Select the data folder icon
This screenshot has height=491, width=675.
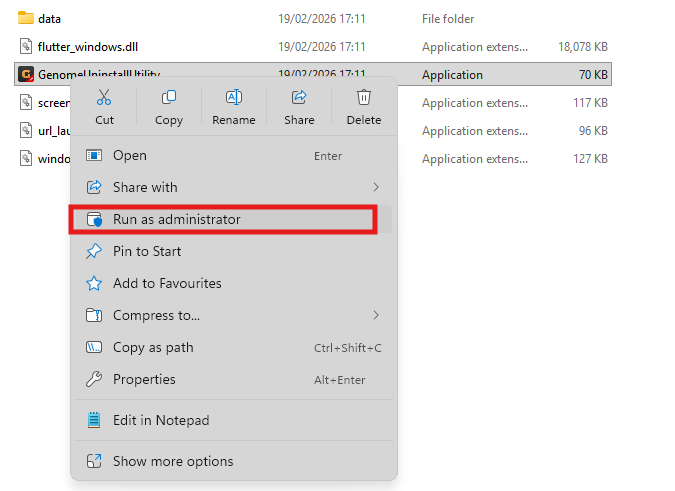coord(26,19)
